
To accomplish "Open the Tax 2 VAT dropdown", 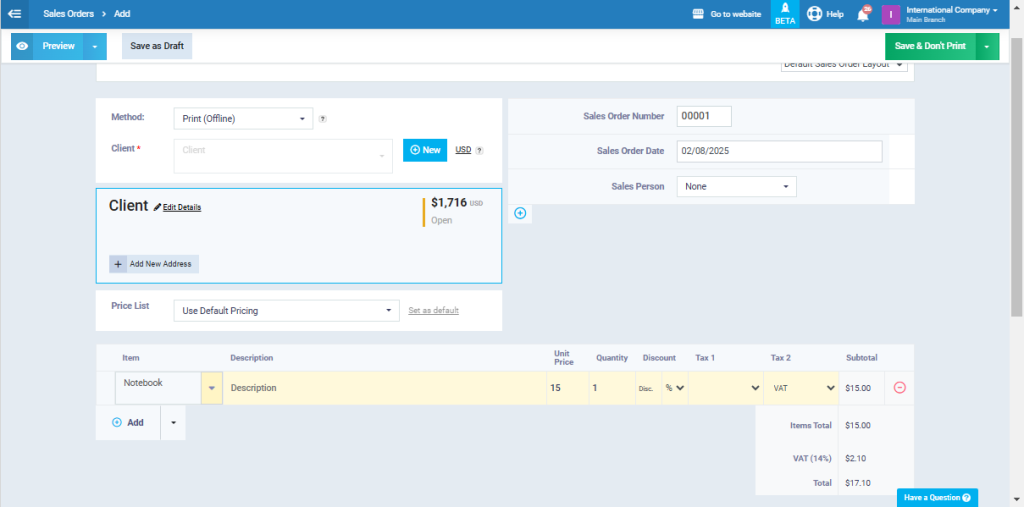I will (x=803, y=387).
